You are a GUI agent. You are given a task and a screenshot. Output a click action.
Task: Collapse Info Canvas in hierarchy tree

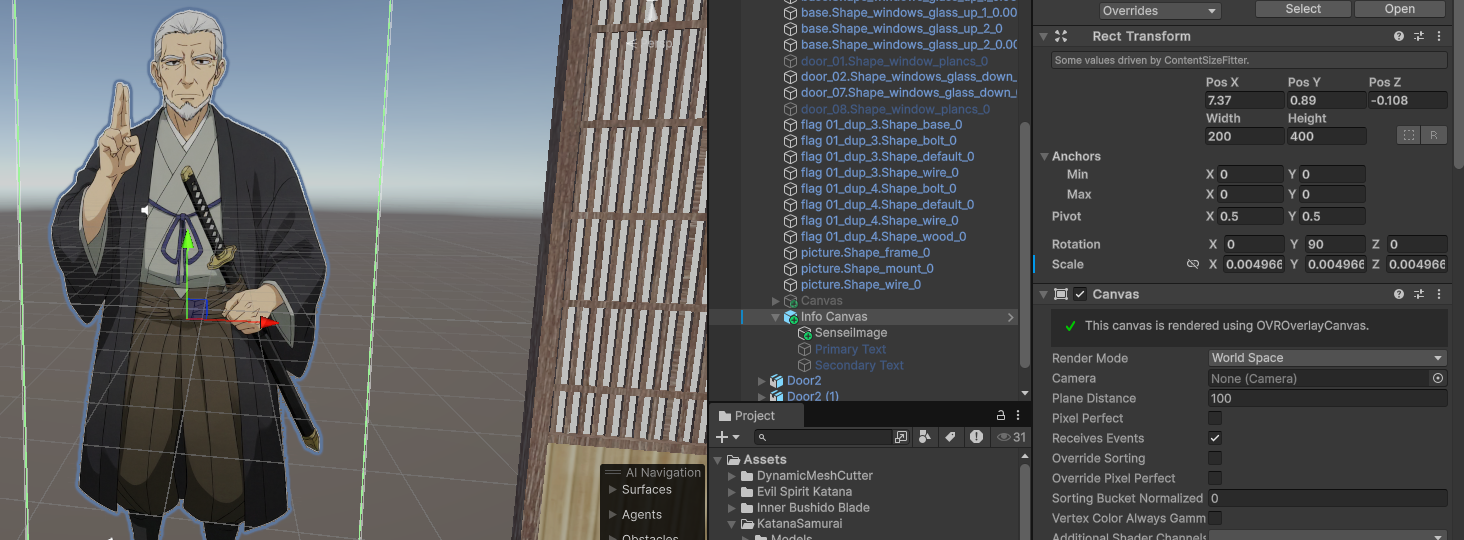(776, 317)
